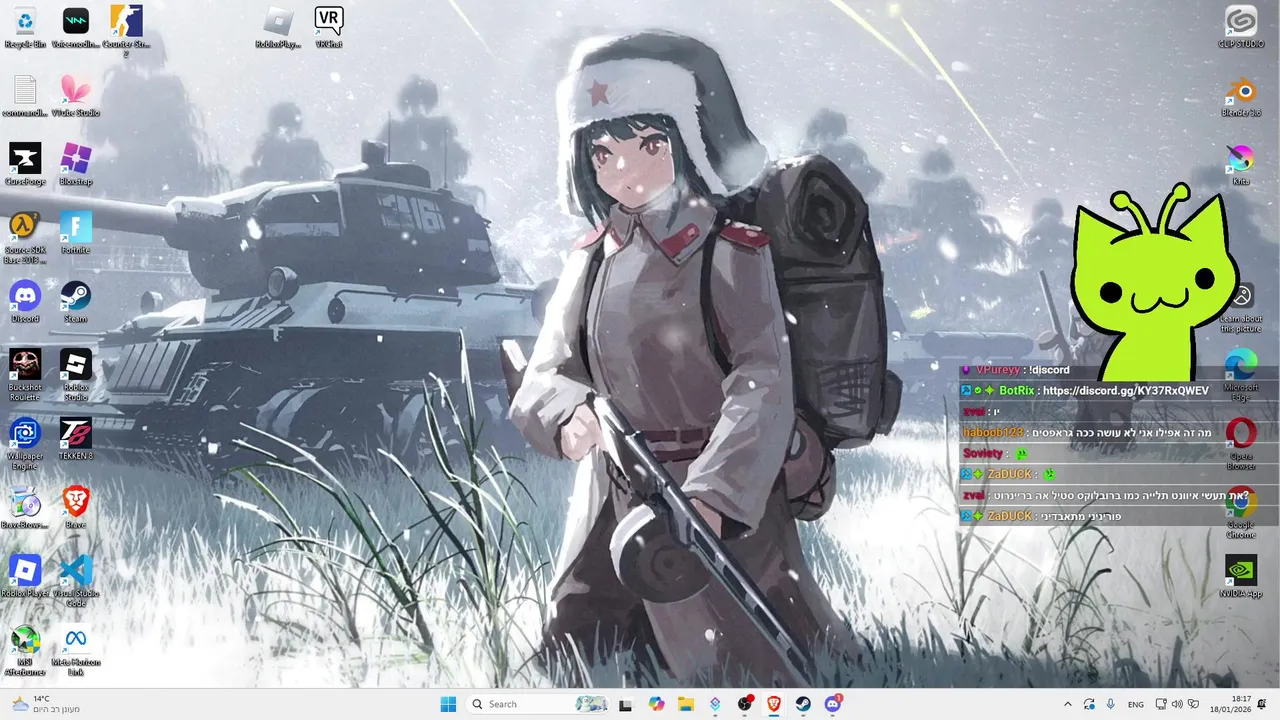Open the ENG language switcher
The height and width of the screenshot is (720, 1280).
pos(1136,704)
